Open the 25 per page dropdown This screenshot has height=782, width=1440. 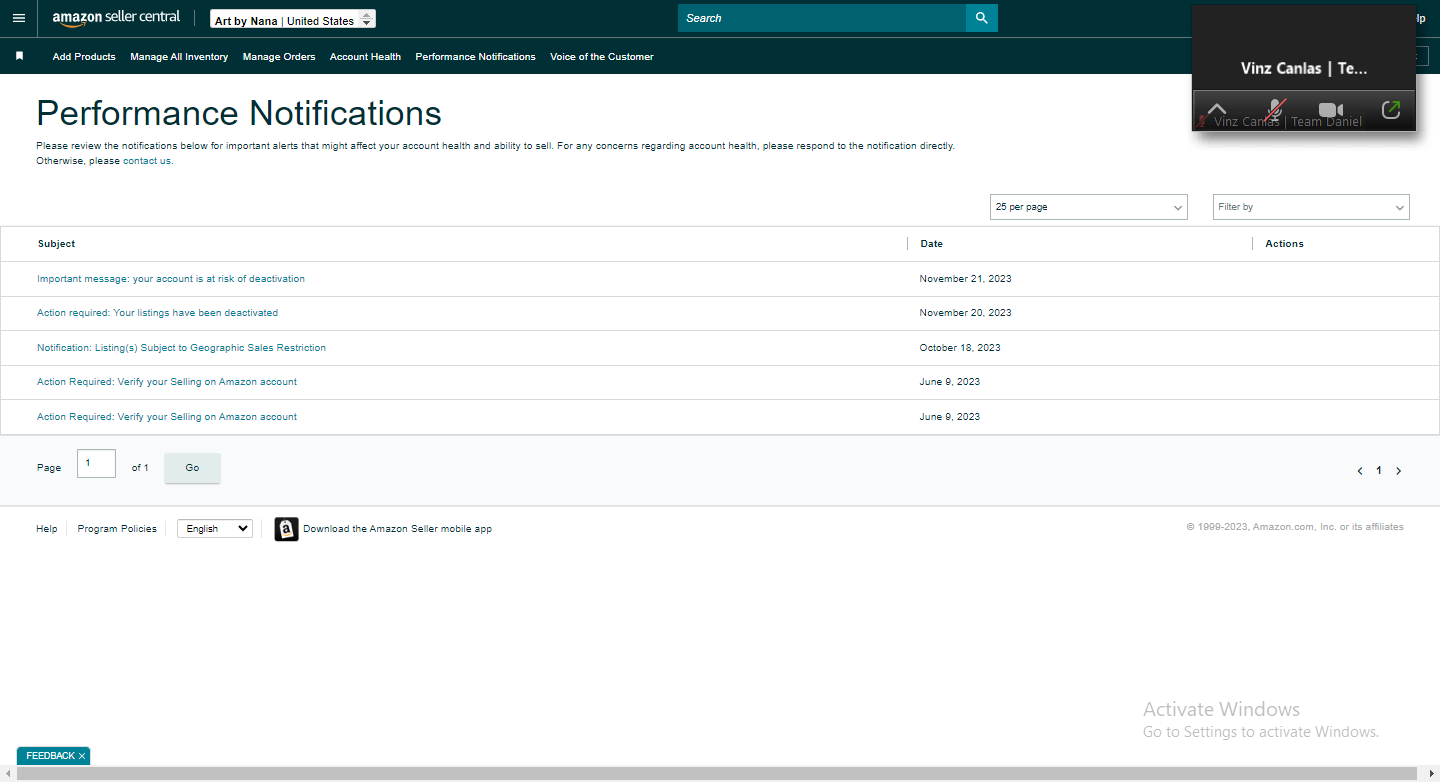coord(1088,207)
